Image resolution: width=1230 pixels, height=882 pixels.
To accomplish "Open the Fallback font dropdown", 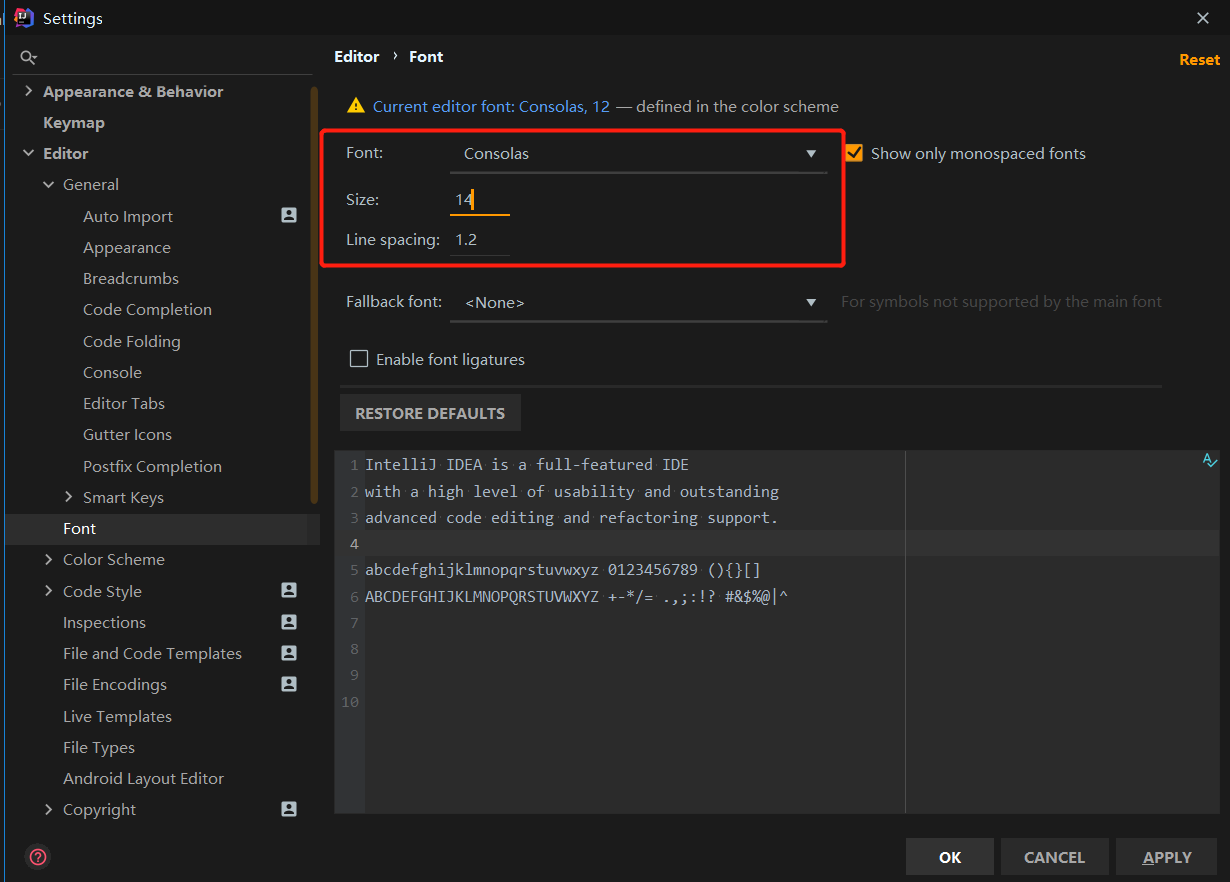I will pos(638,302).
